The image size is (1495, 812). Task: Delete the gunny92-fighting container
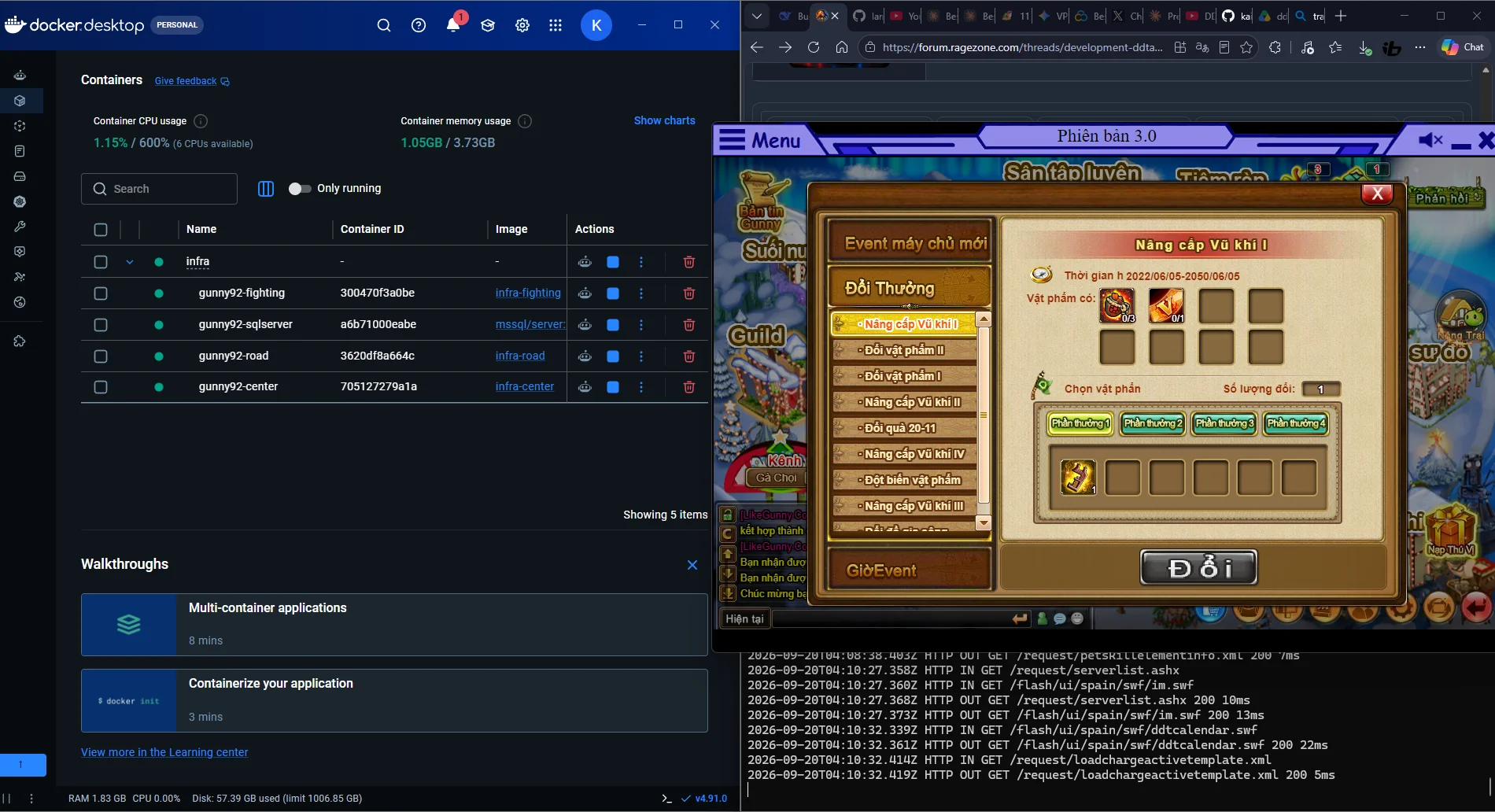[689, 293]
